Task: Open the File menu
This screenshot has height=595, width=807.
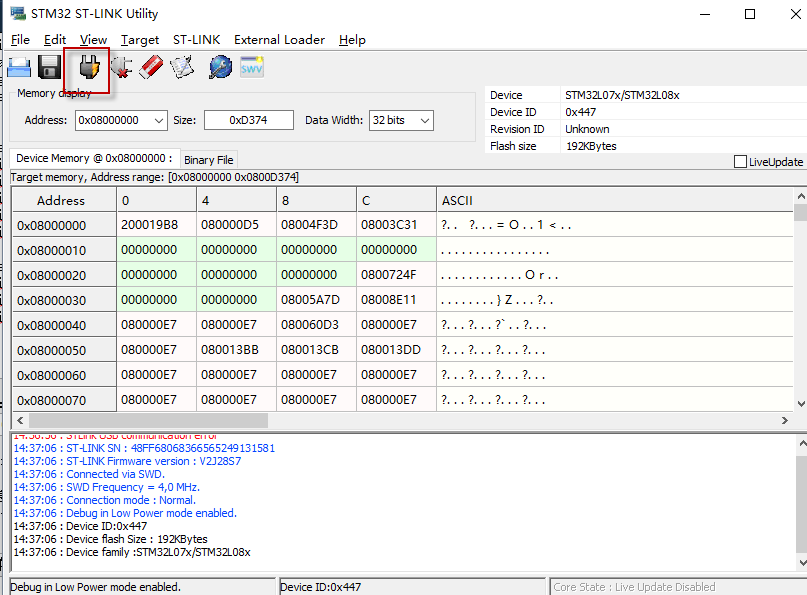Action: [x=20, y=40]
